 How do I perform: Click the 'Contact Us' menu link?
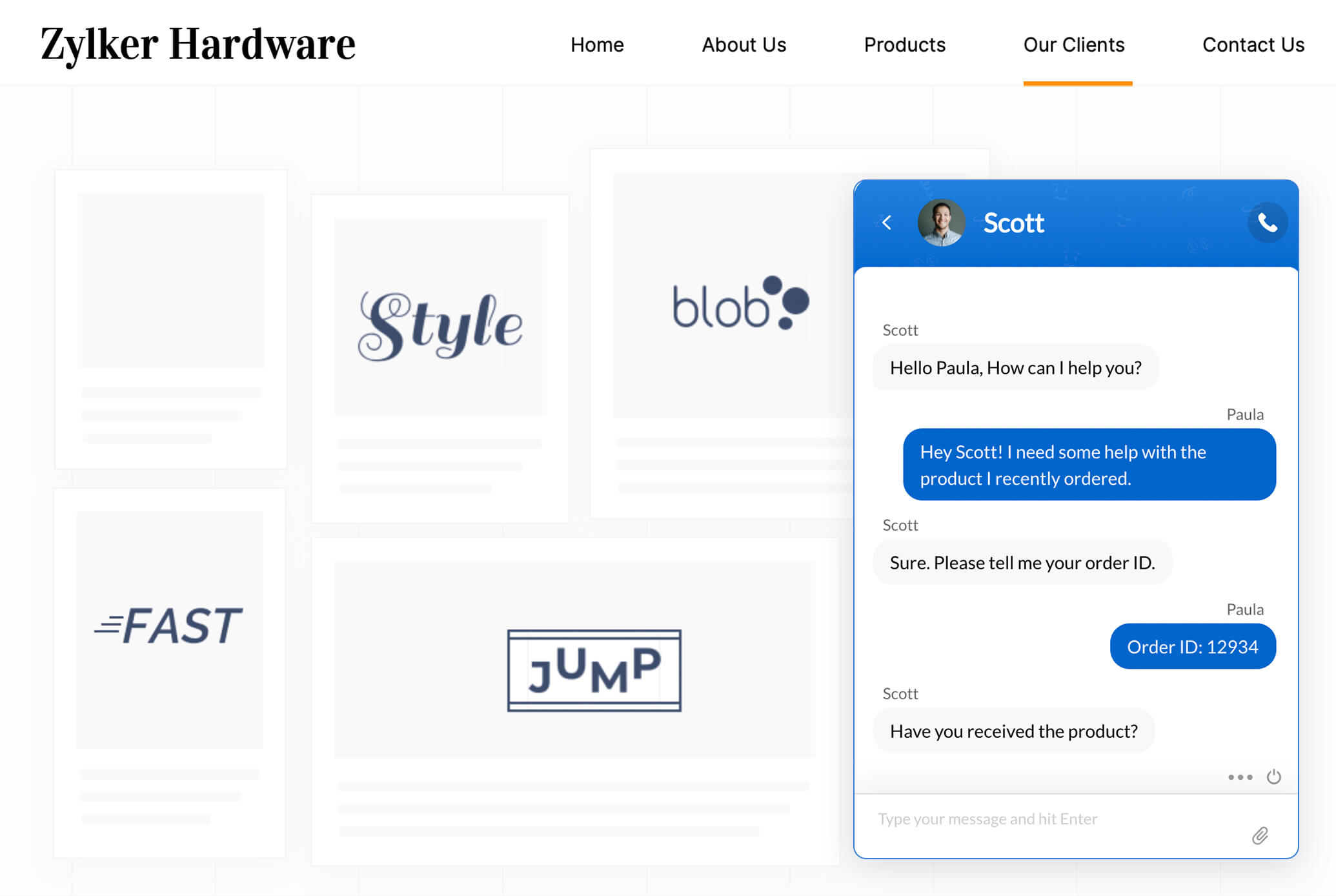[x=1253, y=44]
